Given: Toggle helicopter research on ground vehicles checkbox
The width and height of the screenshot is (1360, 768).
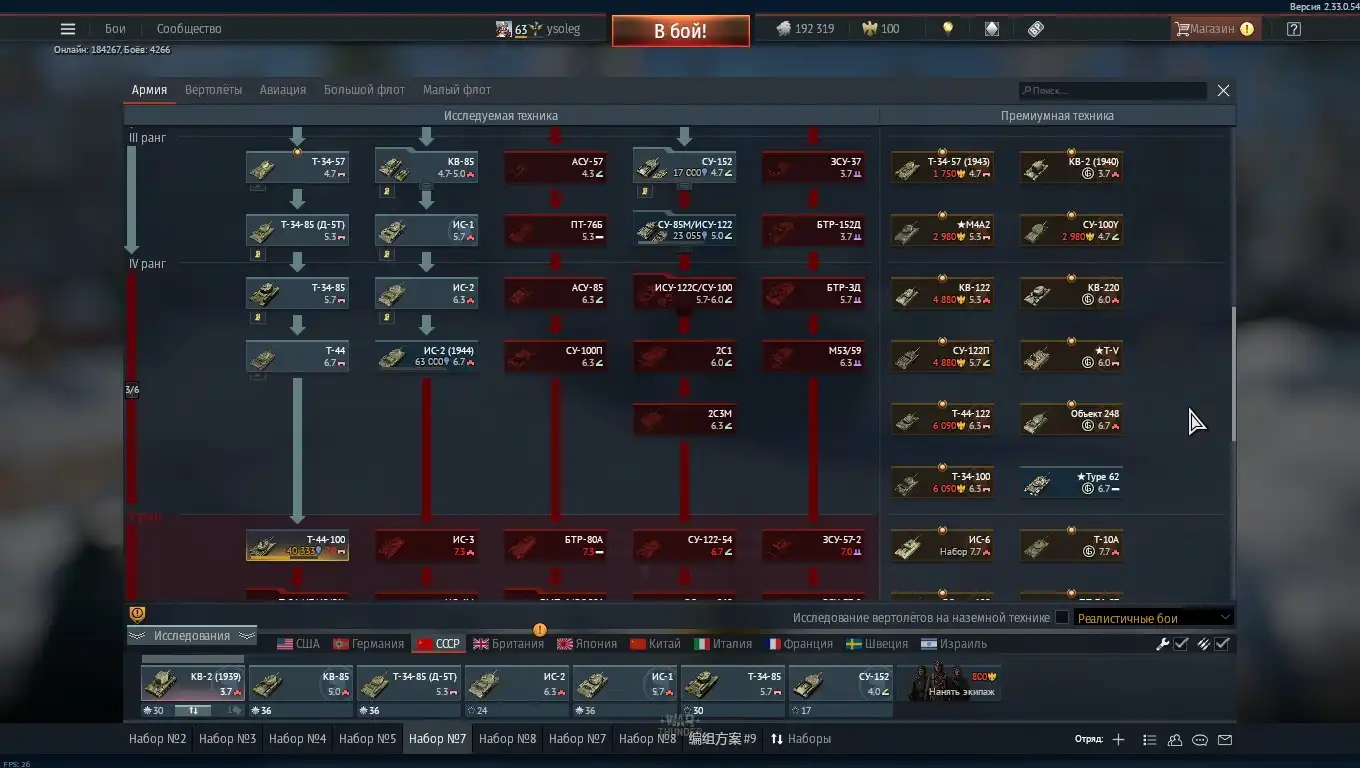Looking at the screenshot, I should (1062, 618).
